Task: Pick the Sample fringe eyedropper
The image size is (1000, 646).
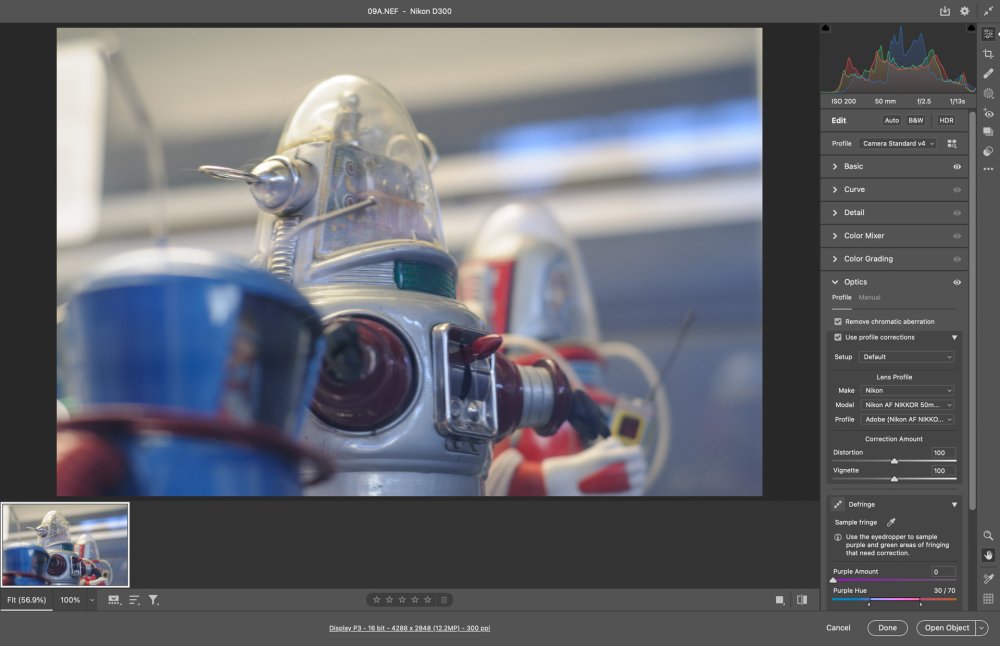Action: (x=891, y=522)
